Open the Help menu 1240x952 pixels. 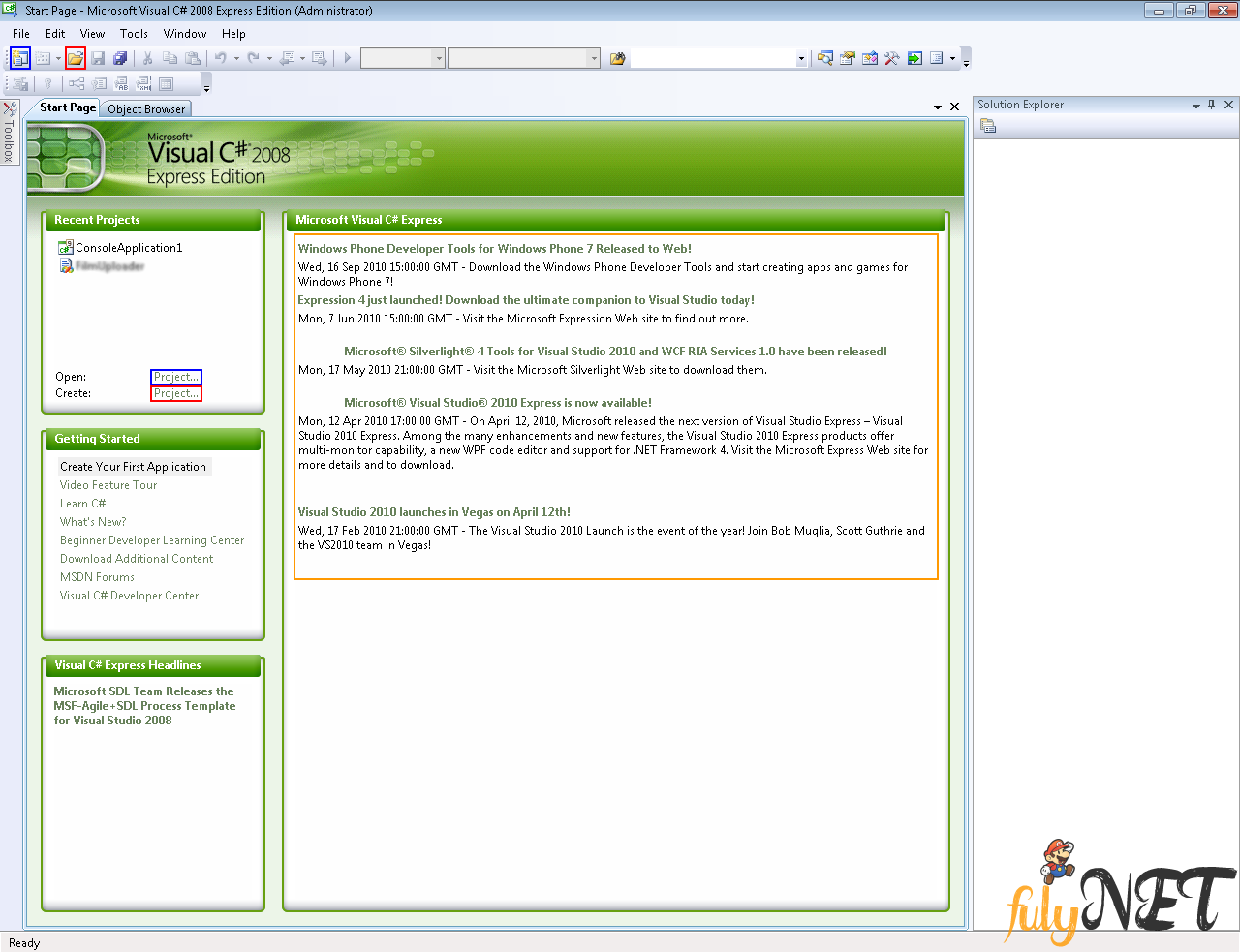[x=233, y=33]
